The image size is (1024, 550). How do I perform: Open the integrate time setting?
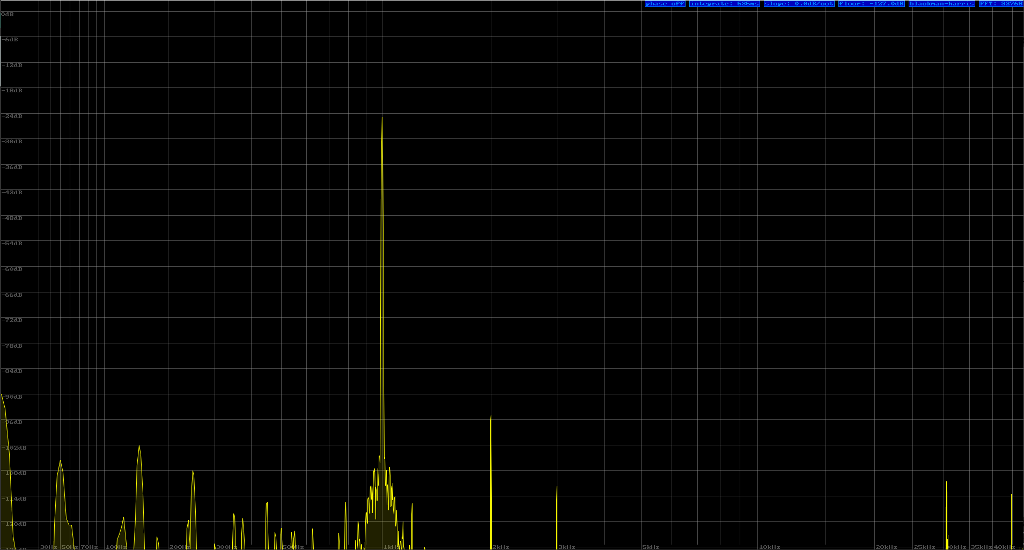[724, 4]
